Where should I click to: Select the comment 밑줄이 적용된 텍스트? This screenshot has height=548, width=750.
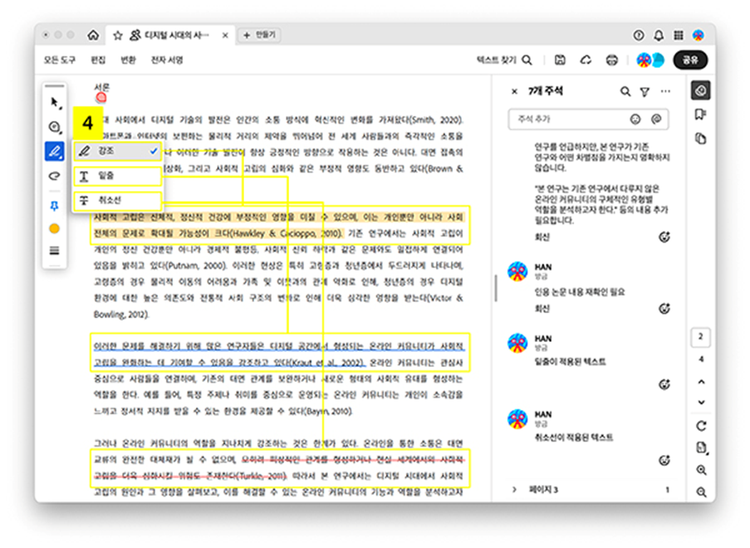click(570, 362)
